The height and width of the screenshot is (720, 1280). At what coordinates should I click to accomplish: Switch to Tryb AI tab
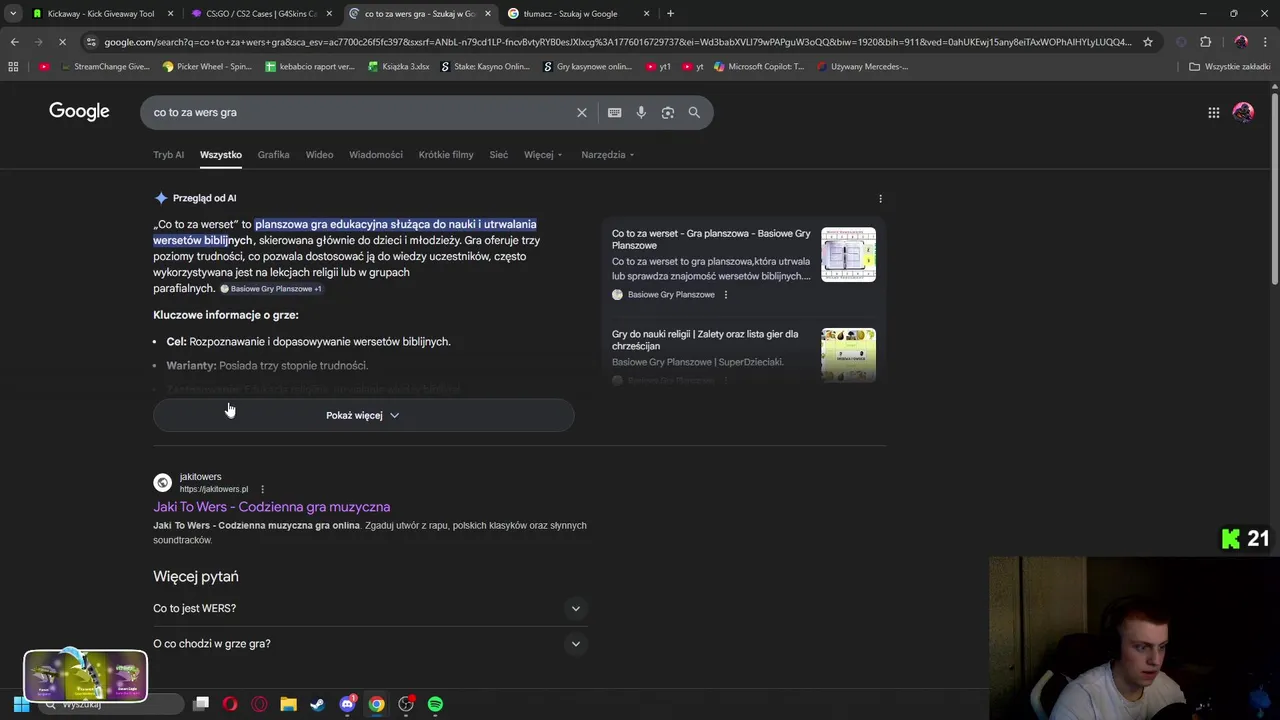[x=168, y=155]
